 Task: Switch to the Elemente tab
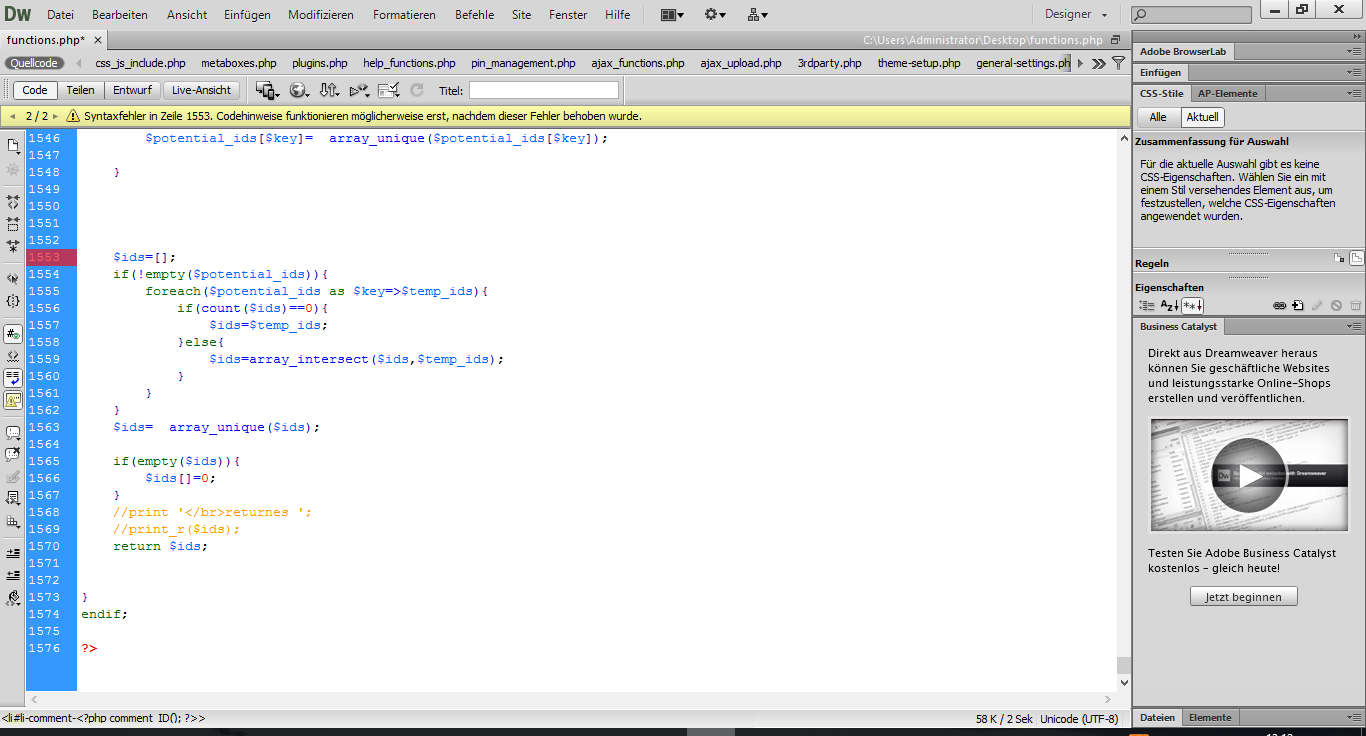[1210, 717]
